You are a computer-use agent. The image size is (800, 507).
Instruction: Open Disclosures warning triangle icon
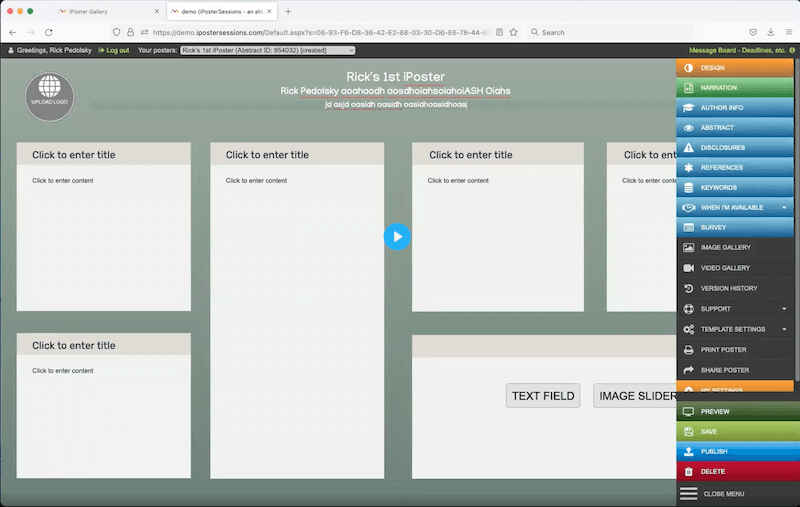coord(688,148)
